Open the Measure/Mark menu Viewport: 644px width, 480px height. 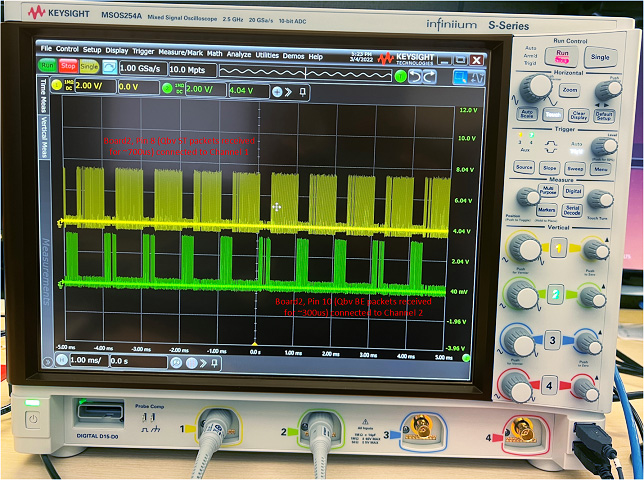[181, 53]
